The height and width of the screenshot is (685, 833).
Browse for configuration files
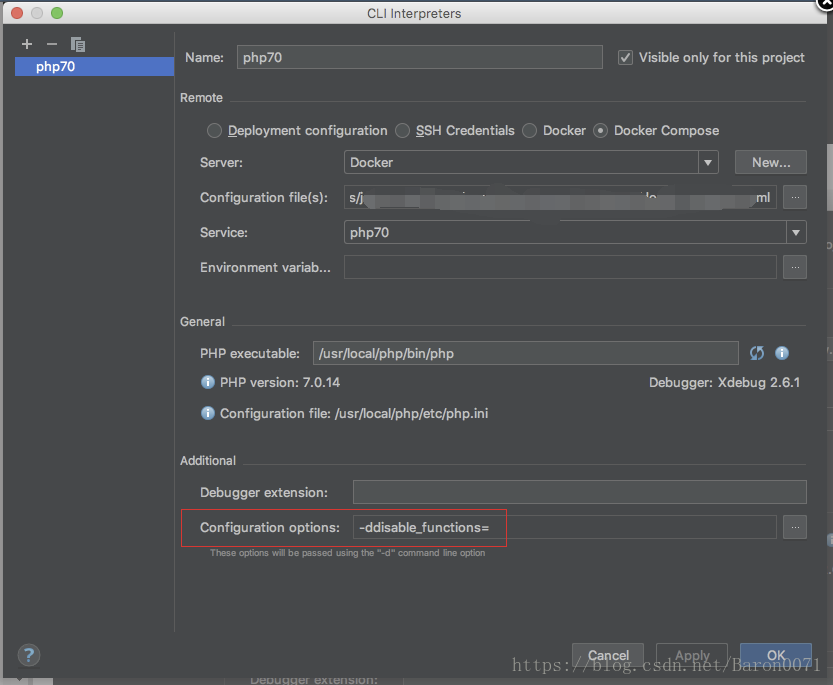pyautogui.click(x=795, y=197)
